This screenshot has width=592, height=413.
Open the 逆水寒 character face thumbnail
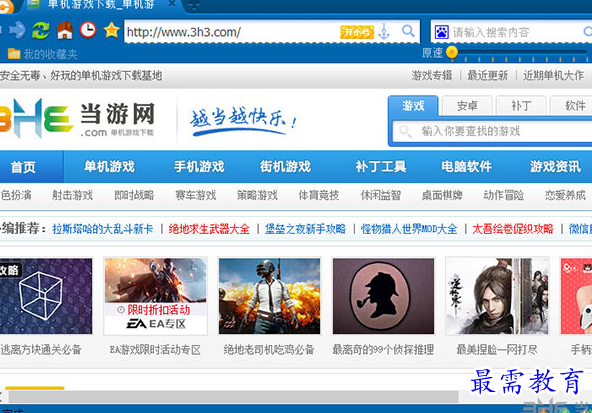[497, 296]
